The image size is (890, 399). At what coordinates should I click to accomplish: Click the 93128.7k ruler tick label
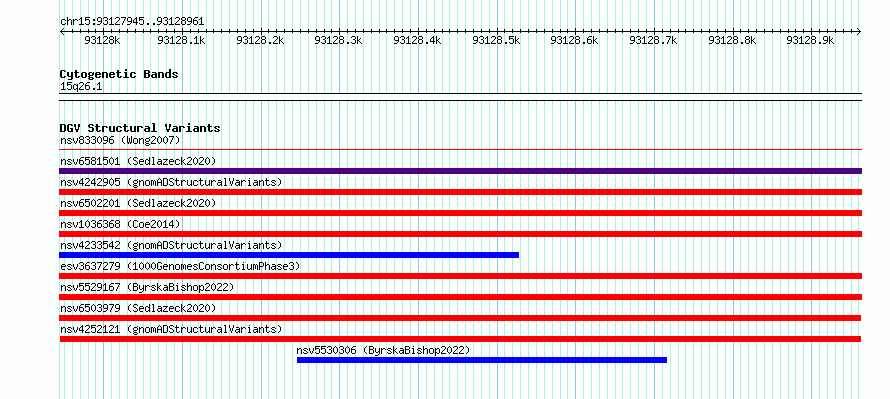[653, 40]
